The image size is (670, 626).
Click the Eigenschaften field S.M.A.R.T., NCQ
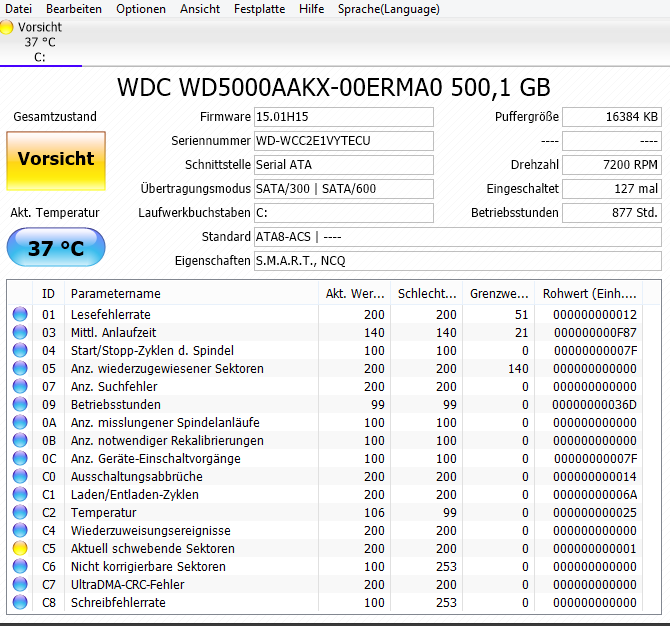pos(458,260)
